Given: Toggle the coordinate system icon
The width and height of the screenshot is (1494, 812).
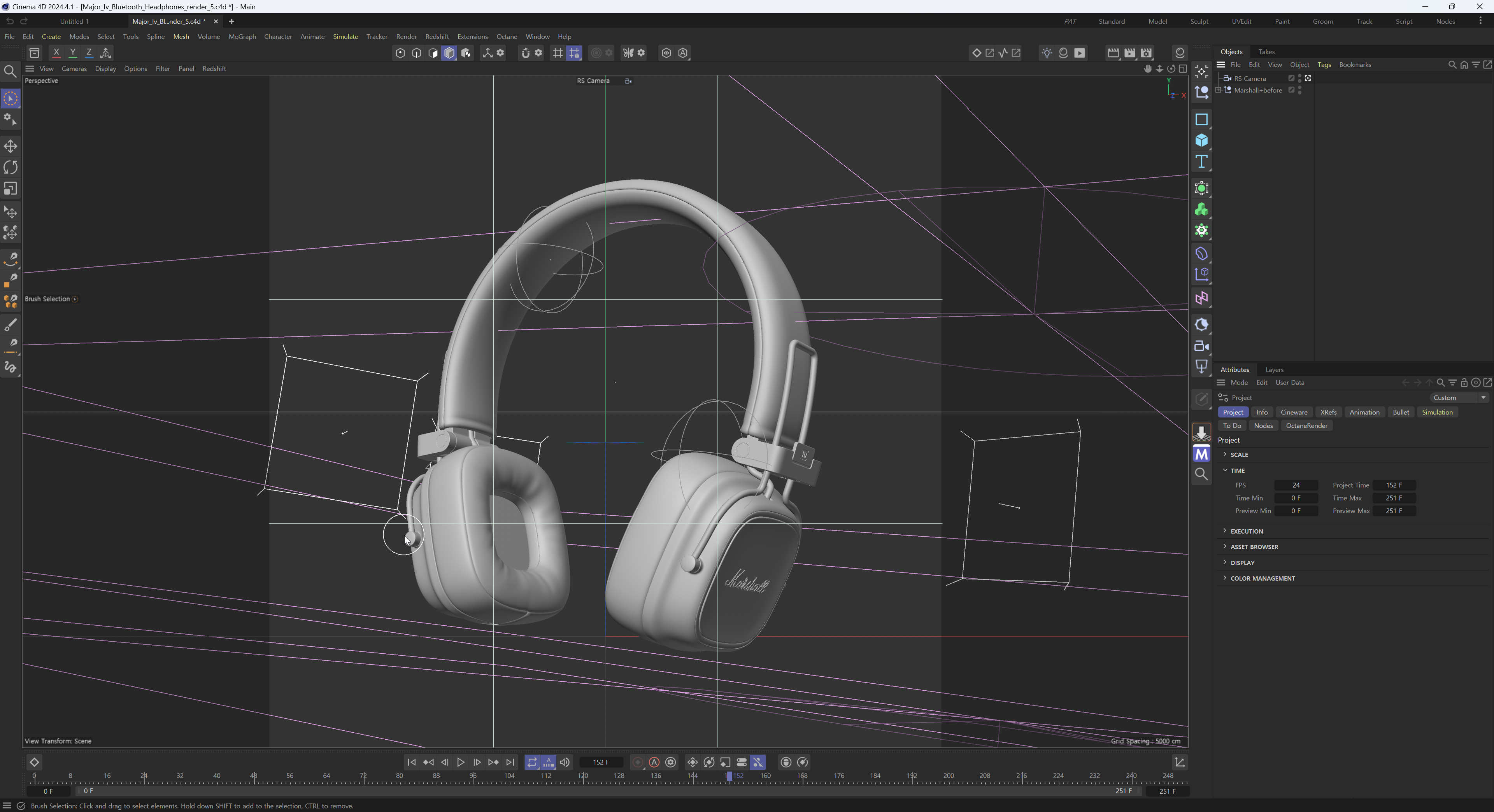Looking at the screenshot, I should click(x=105, y=53).
